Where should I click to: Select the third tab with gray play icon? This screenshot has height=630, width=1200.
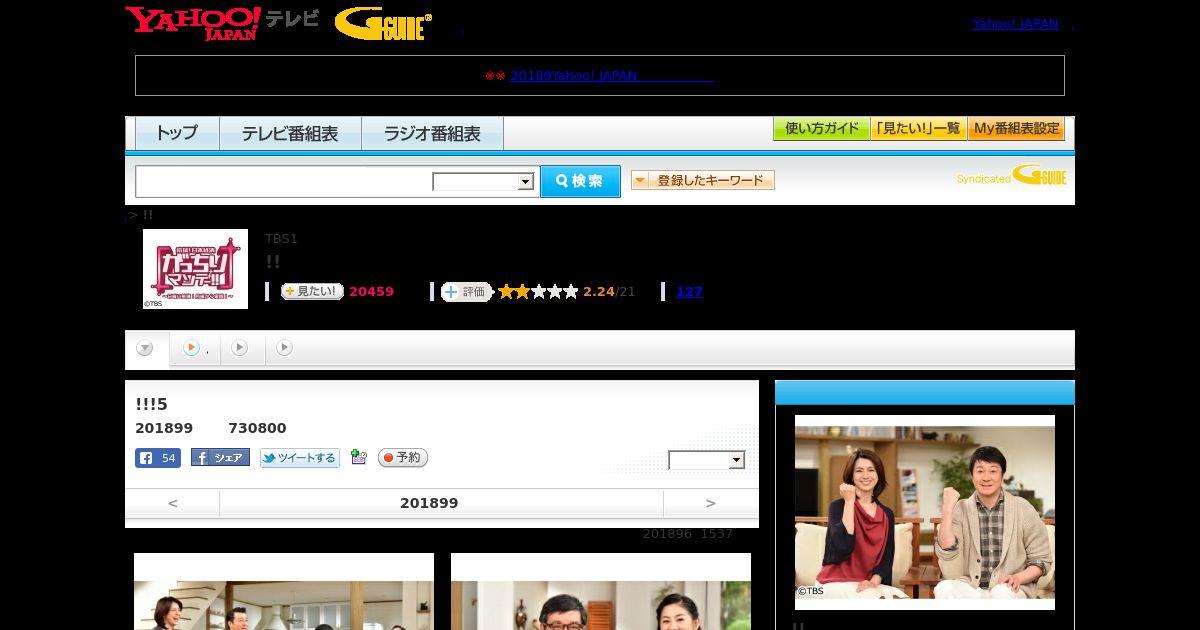tap(240, 348)
